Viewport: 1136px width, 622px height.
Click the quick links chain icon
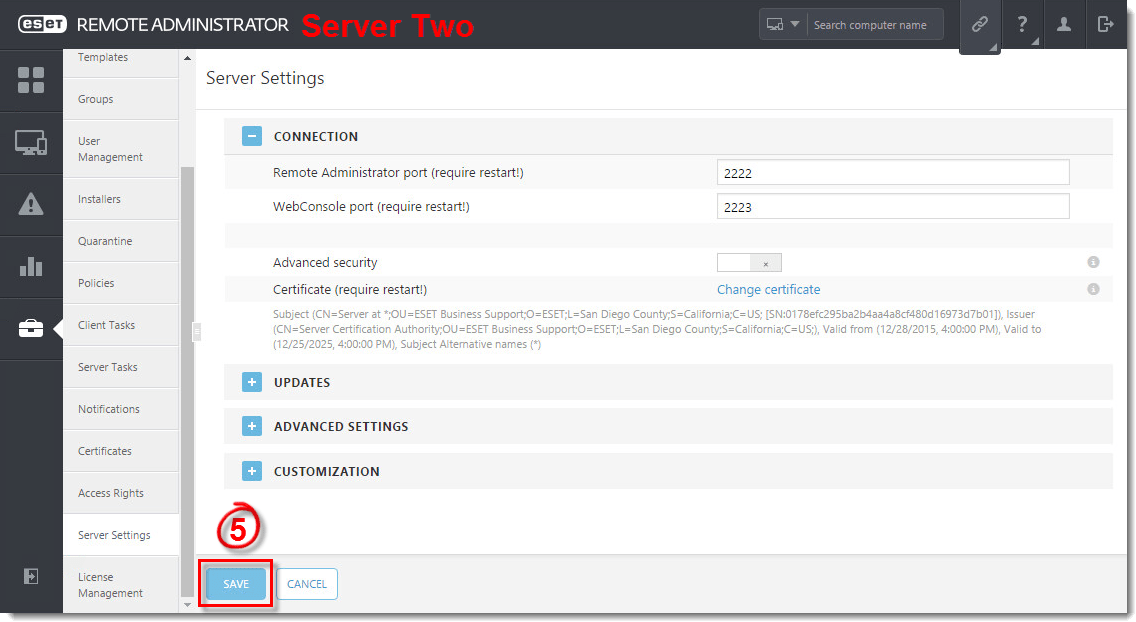980,25
